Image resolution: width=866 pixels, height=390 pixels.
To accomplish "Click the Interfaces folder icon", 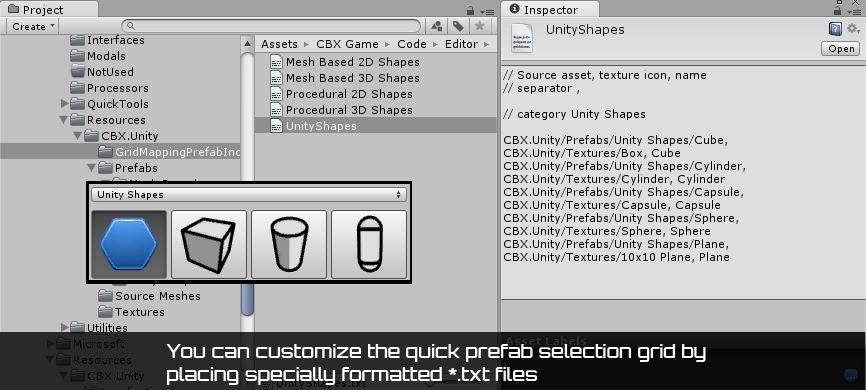I will [x=77, y=40].
